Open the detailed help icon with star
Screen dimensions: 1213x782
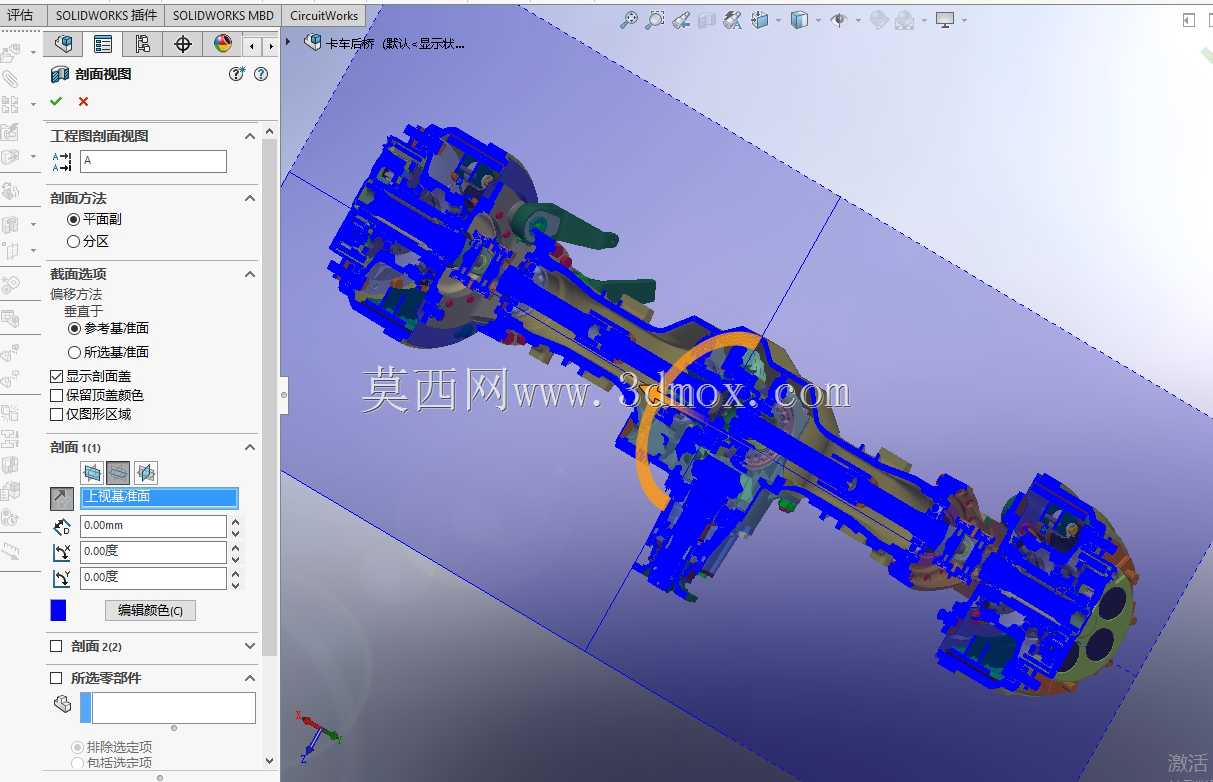[237, 74]
